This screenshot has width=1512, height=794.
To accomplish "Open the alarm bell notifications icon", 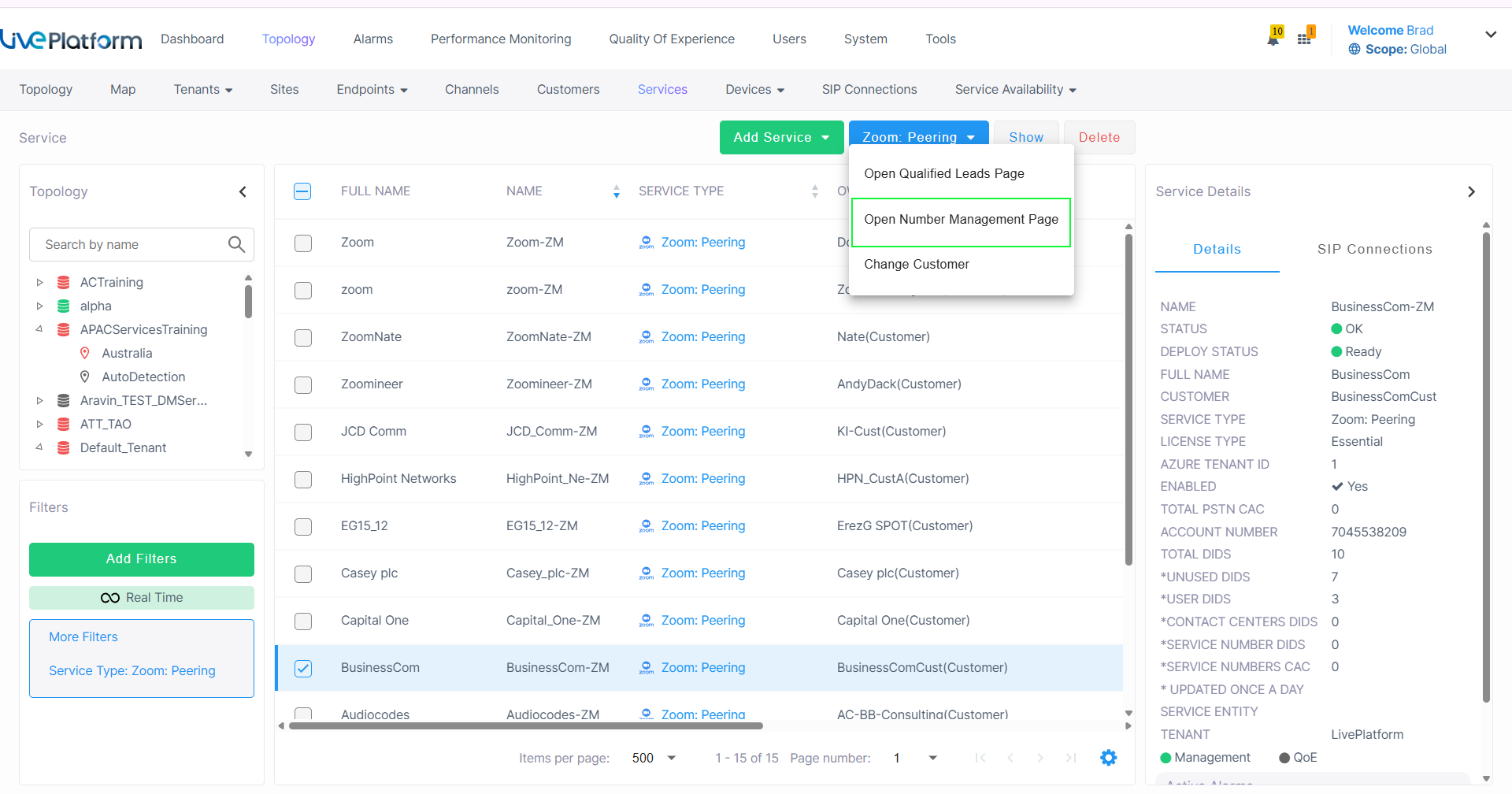I will (x=1273, y=37).
